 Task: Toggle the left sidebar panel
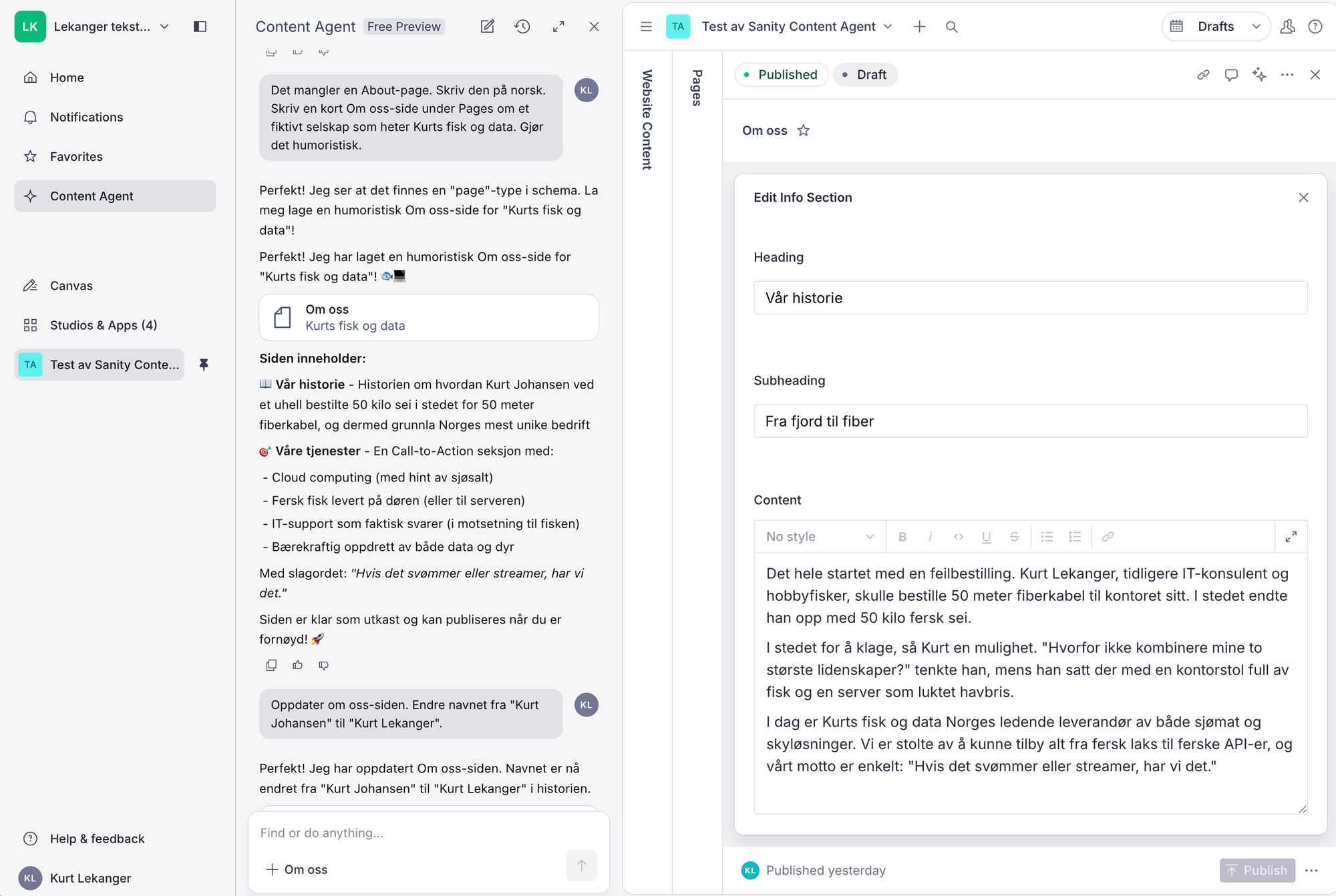click(200, 27)
